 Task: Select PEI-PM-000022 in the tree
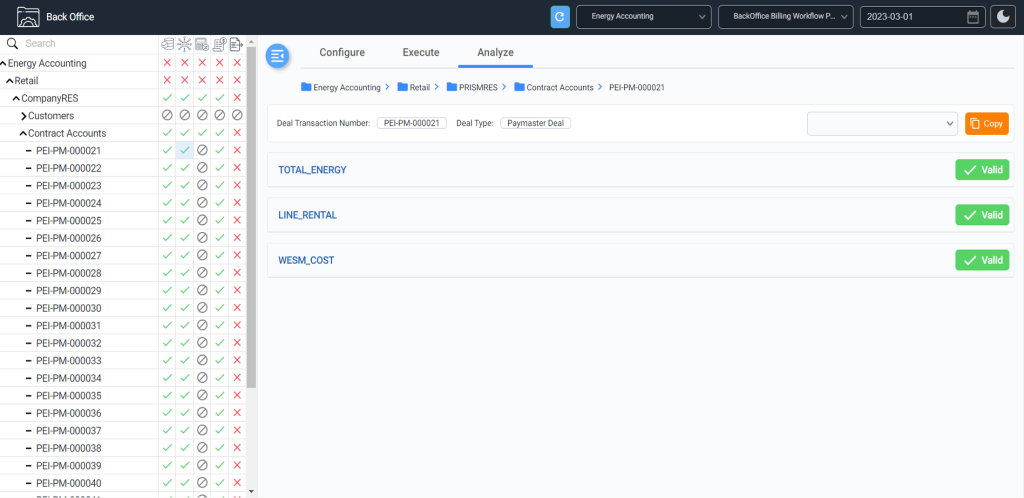(x=69, y=168)
